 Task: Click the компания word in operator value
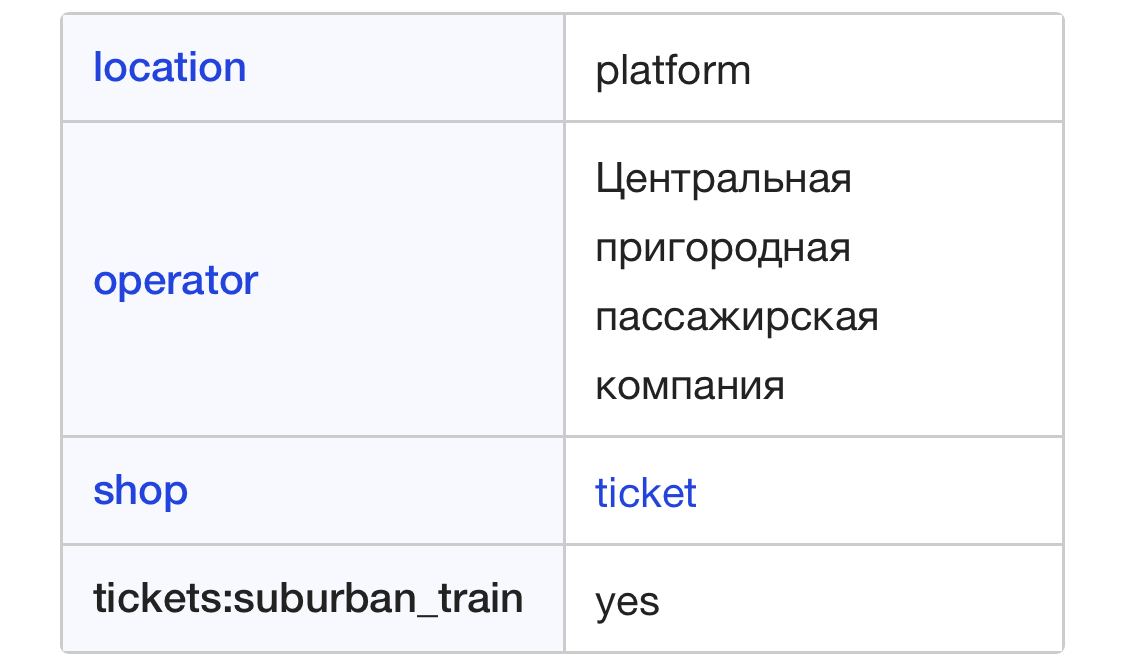click(x=689, y=386)
